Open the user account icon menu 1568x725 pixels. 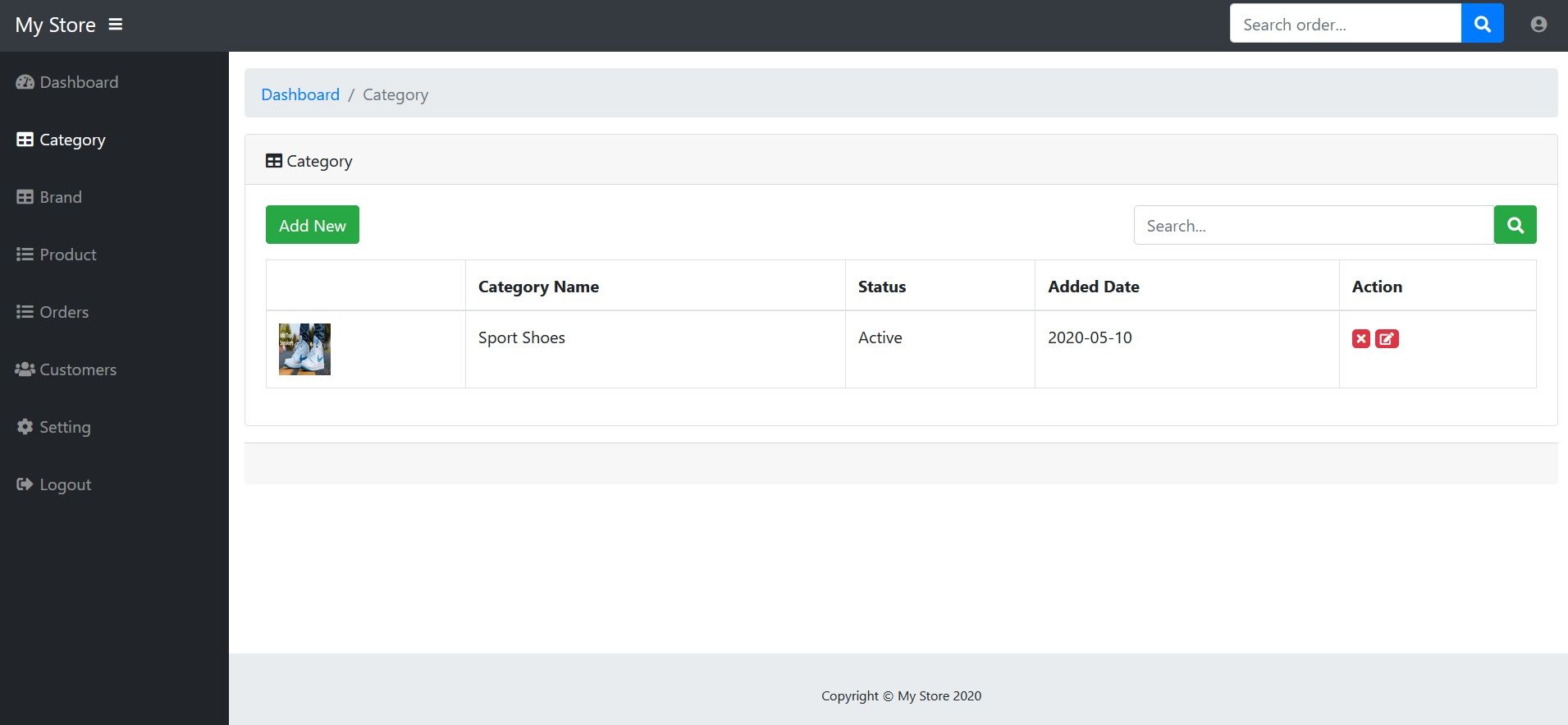pyautogui.click(x=1538, y=25)
